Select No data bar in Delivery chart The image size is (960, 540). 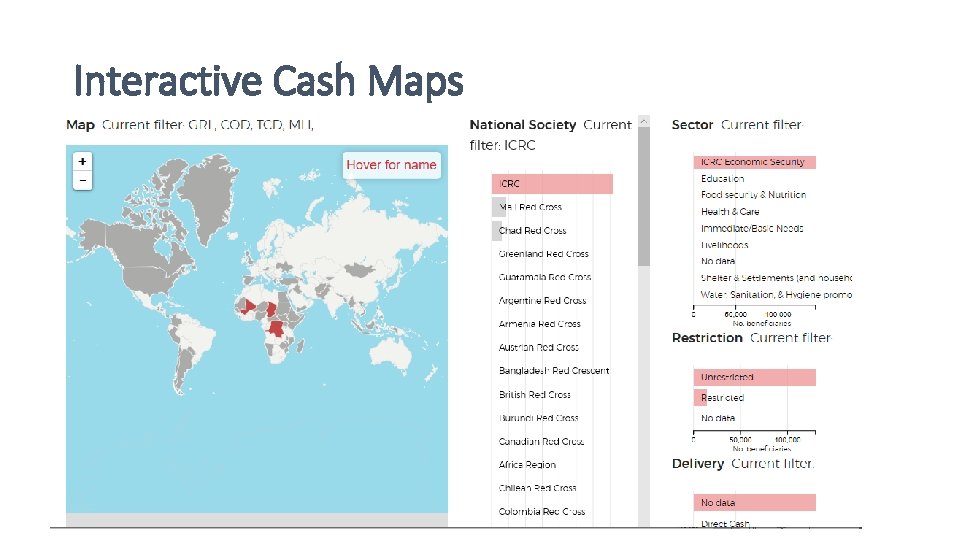pyautogui.click(x=754, y=503)
